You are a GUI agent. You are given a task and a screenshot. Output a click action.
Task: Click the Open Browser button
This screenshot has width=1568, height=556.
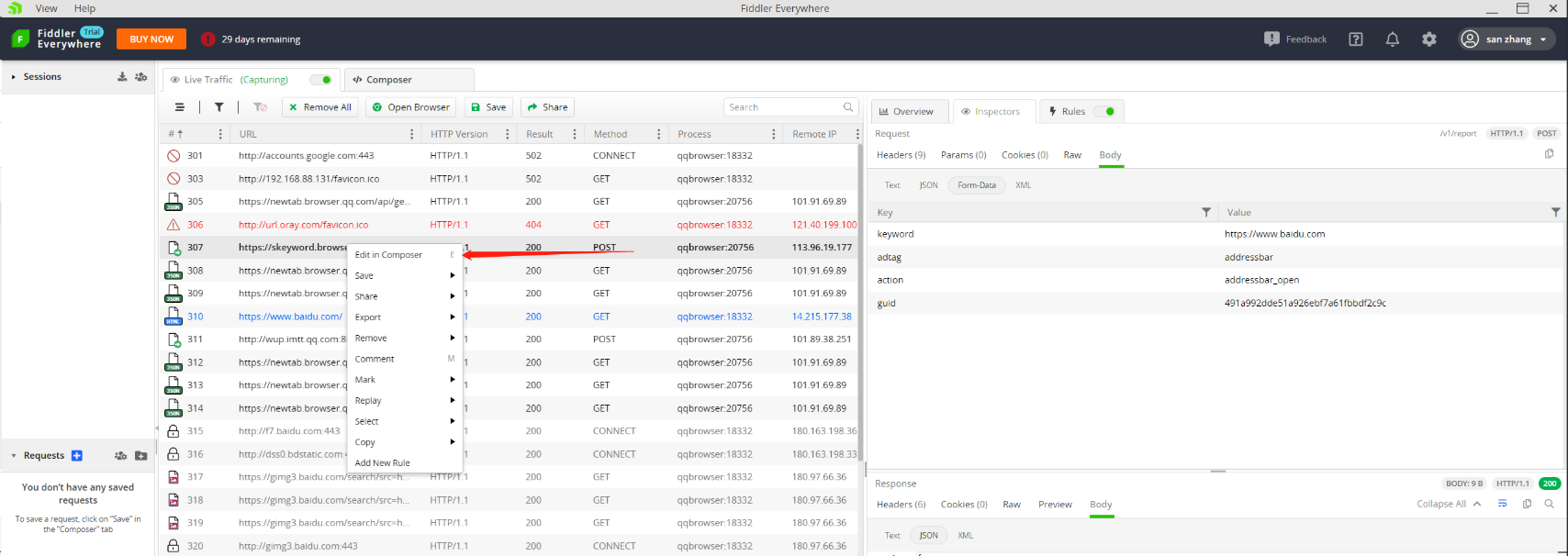410,107
